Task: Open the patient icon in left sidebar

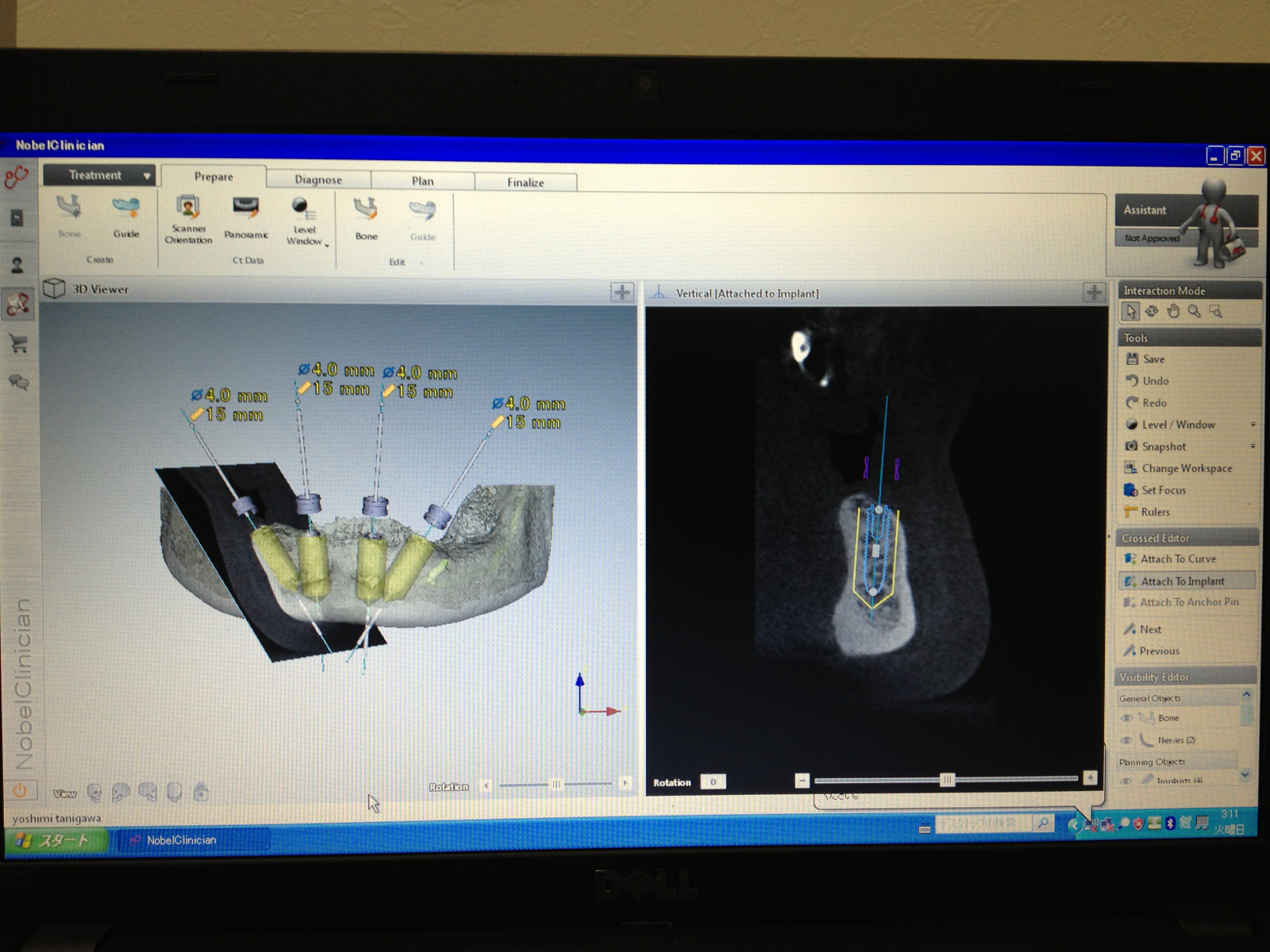Action: (x=17, y=264)
